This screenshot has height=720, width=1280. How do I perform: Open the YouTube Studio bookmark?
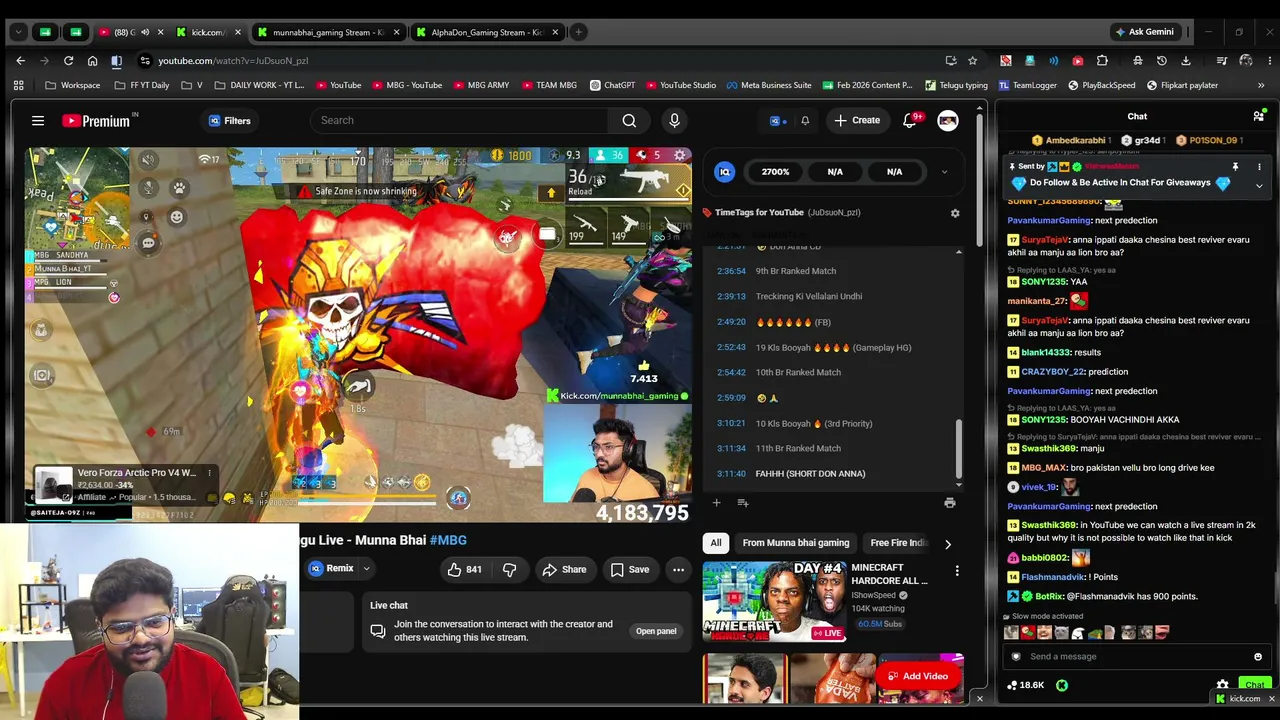pyautogui.click(x=680, y=85)
